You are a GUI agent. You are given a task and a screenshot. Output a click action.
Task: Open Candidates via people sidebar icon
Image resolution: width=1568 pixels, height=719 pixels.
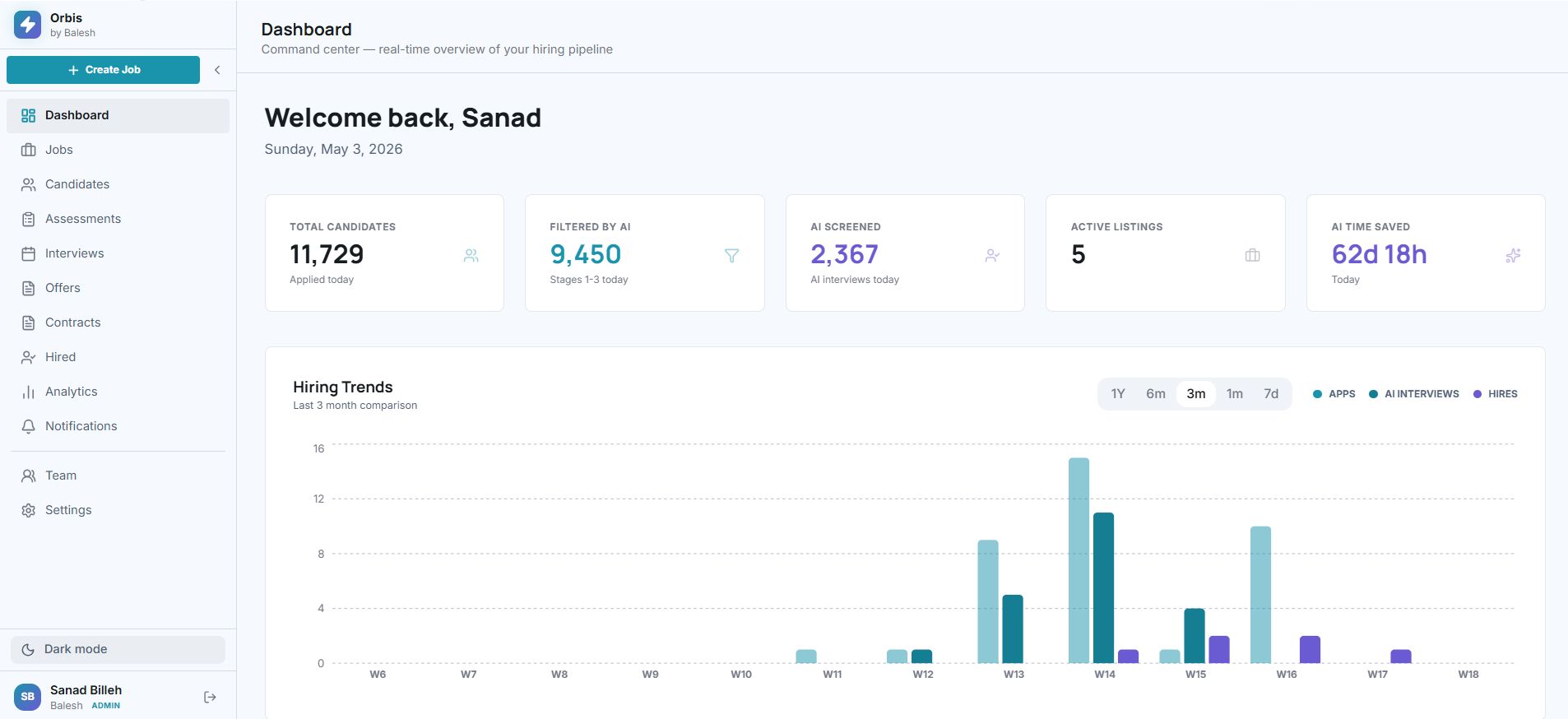click(29, 184)
